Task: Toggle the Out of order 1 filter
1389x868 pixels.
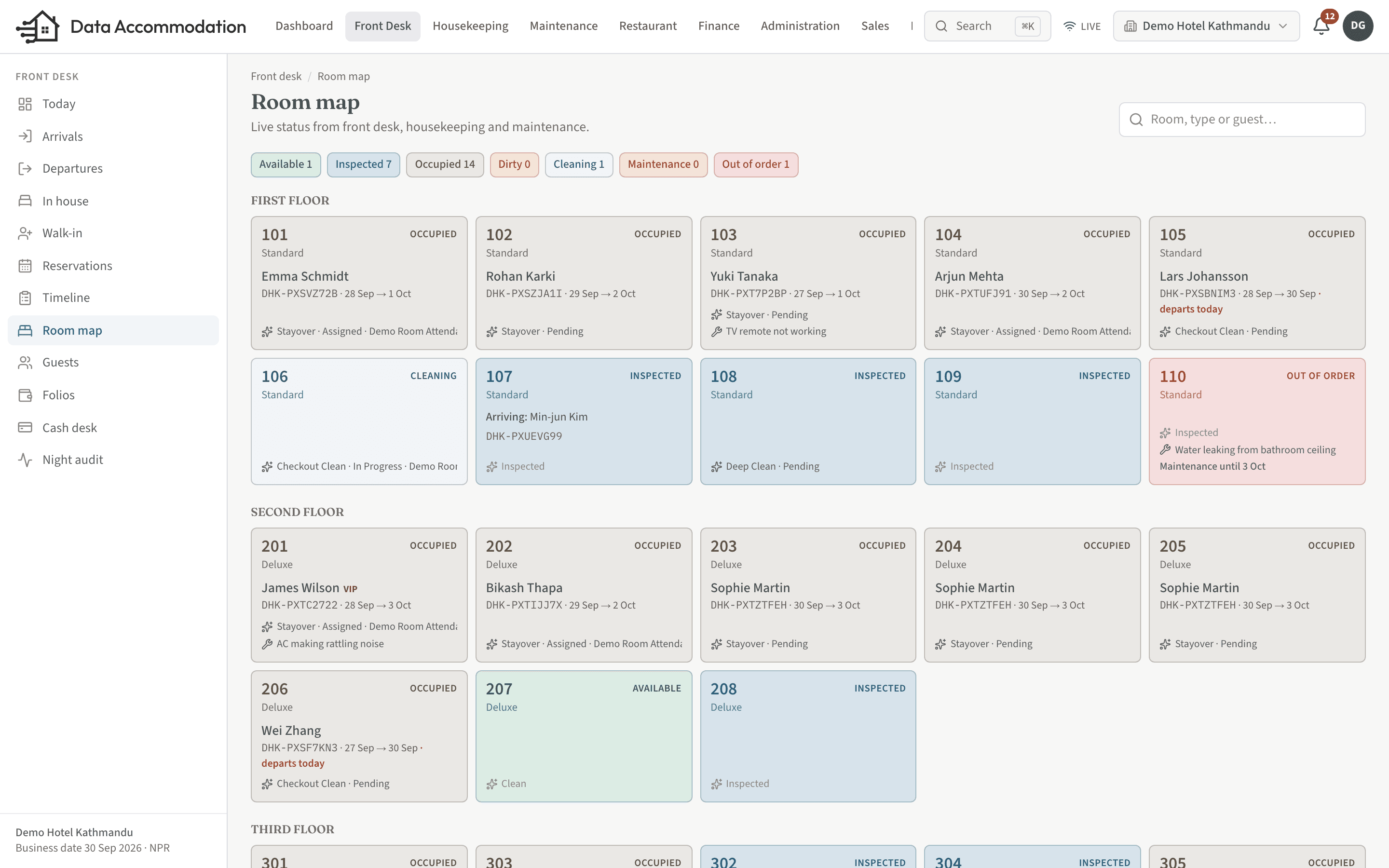Action: point(755,165)
